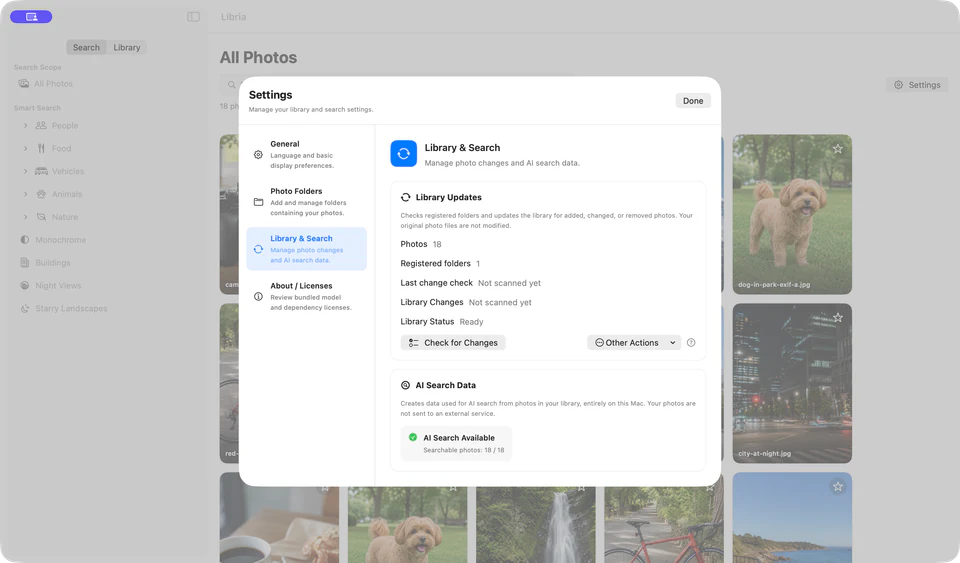The image size is (960, 563).
Task: Expand the Animals smart search group
Action: (25, 194)
